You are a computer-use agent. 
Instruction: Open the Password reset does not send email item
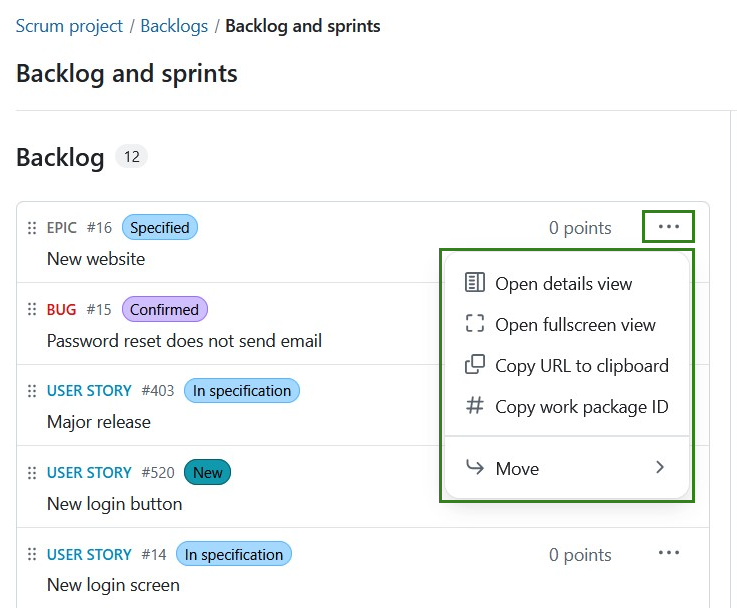184,341
